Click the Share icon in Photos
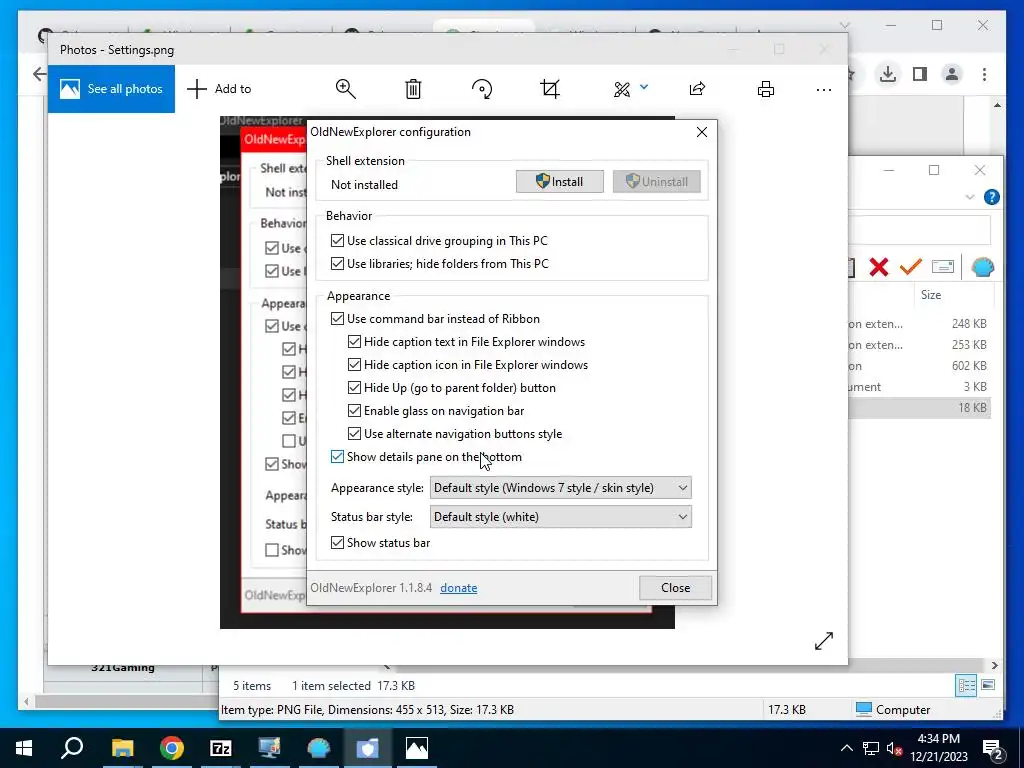1024x768 pixels. [697, 89]
